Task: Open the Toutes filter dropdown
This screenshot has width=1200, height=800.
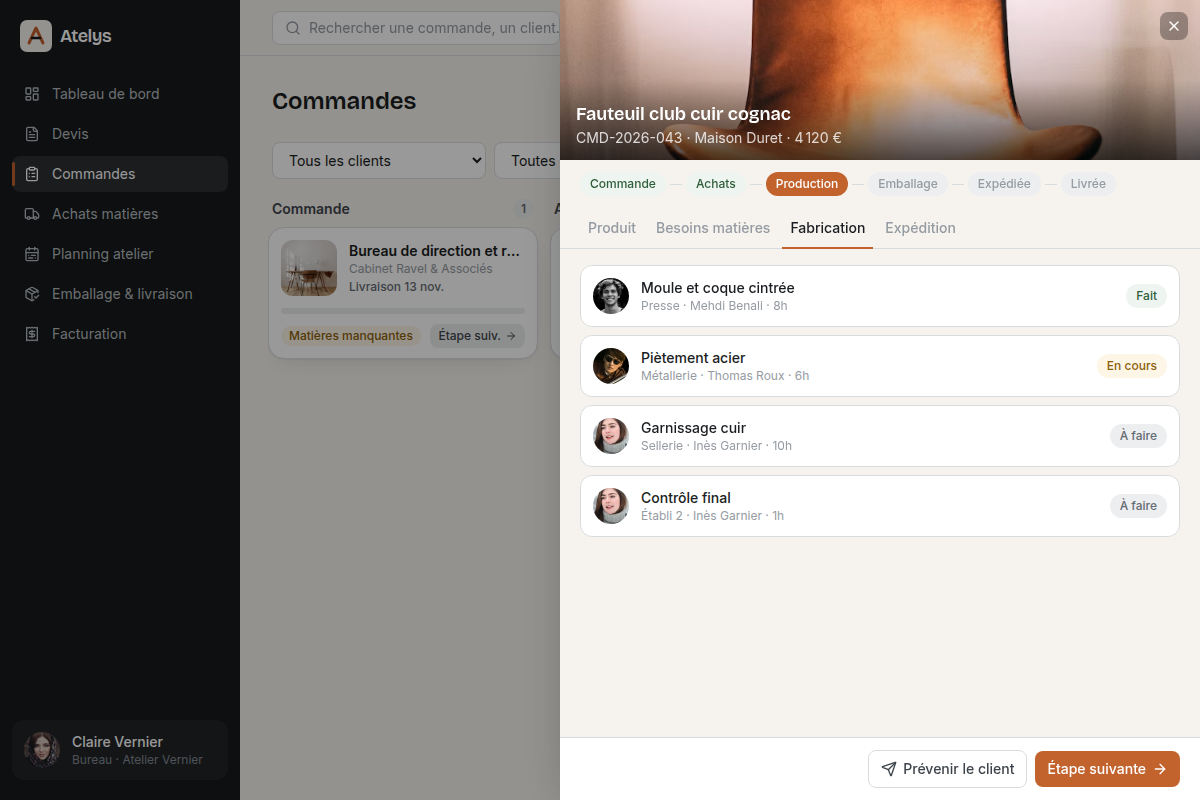Action: [x=527, y=161]
